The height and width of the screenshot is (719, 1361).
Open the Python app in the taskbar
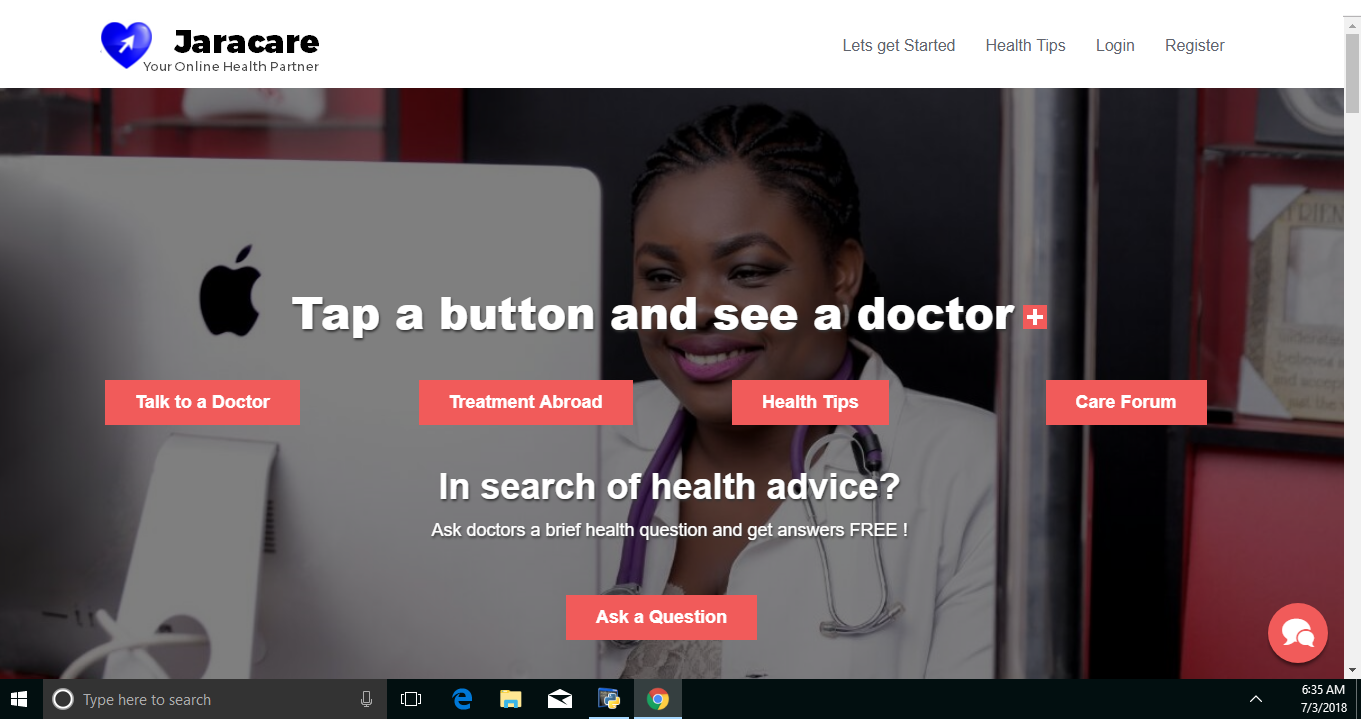[609, 699]
